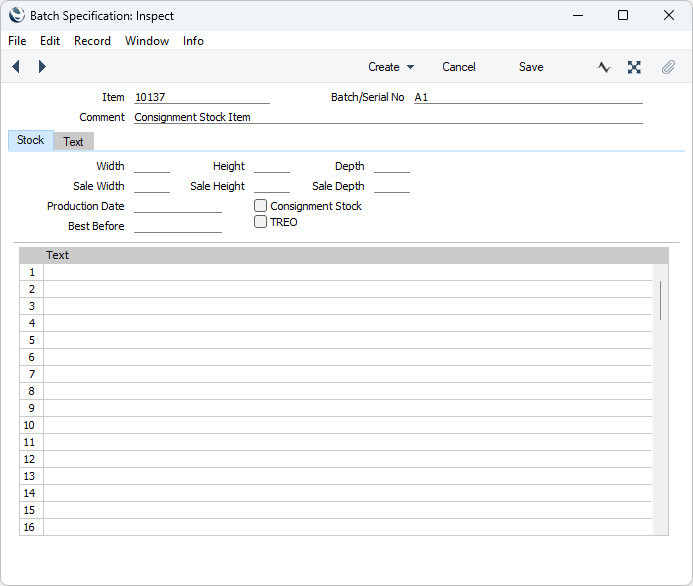
Task: Select the Stock tab
Action: (x=30, y=140)
